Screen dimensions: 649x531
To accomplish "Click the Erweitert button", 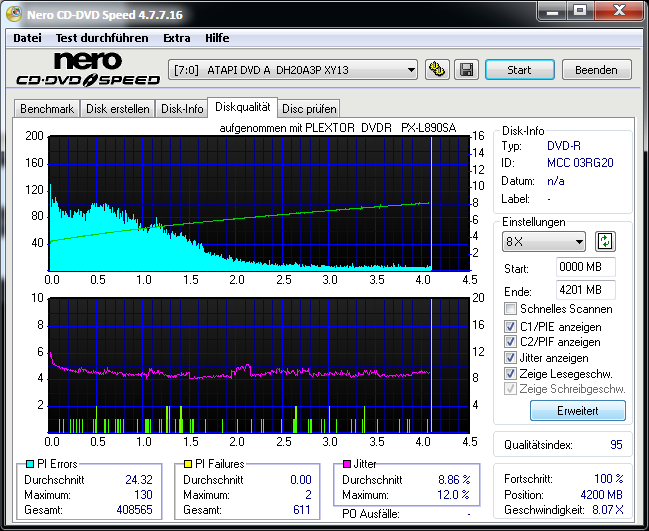I will [x=578, y=411].
